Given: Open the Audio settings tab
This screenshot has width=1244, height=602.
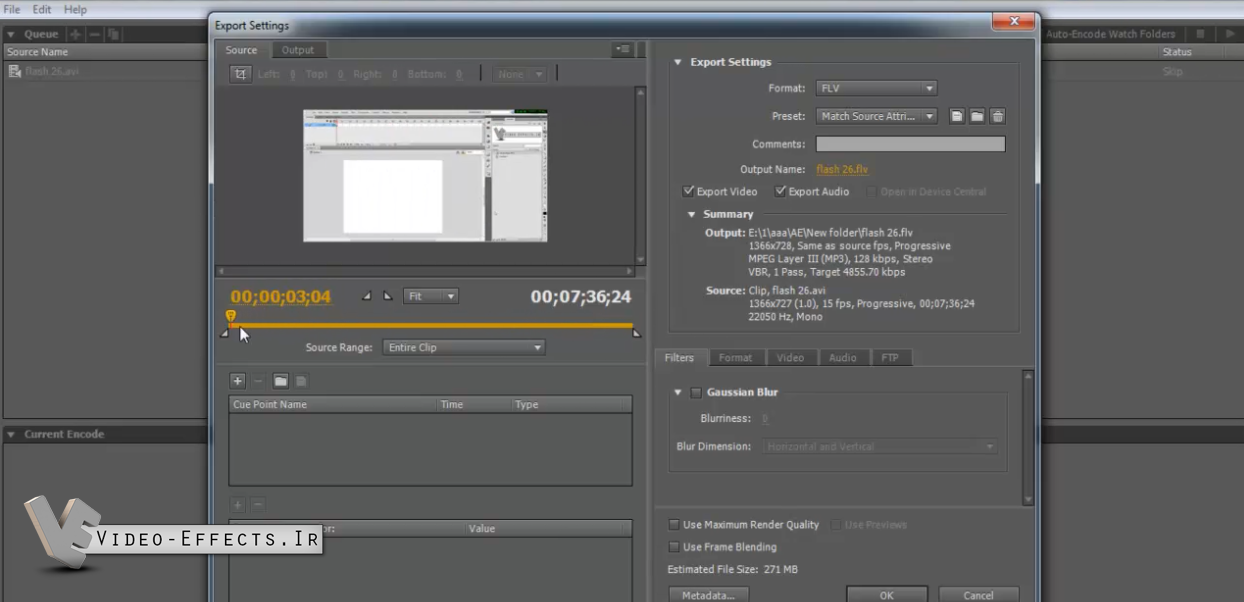Looking at the screenshot, I should [843, 357].
